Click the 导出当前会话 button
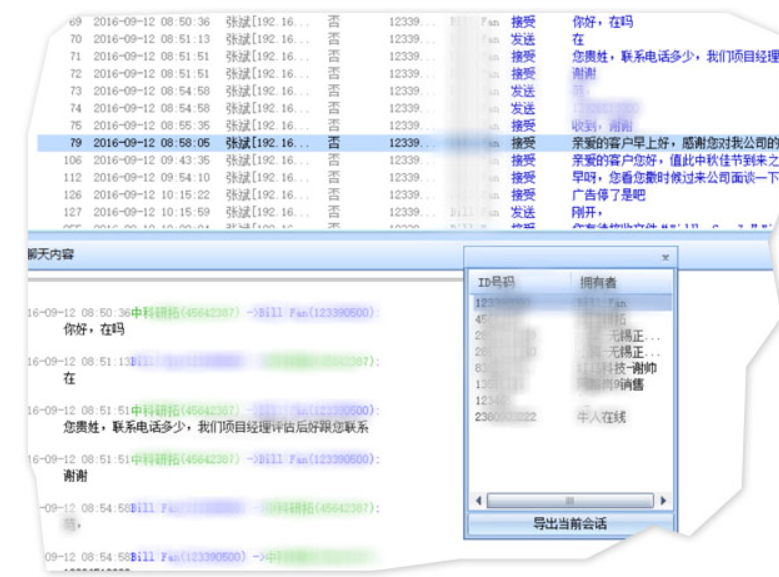 570,523
